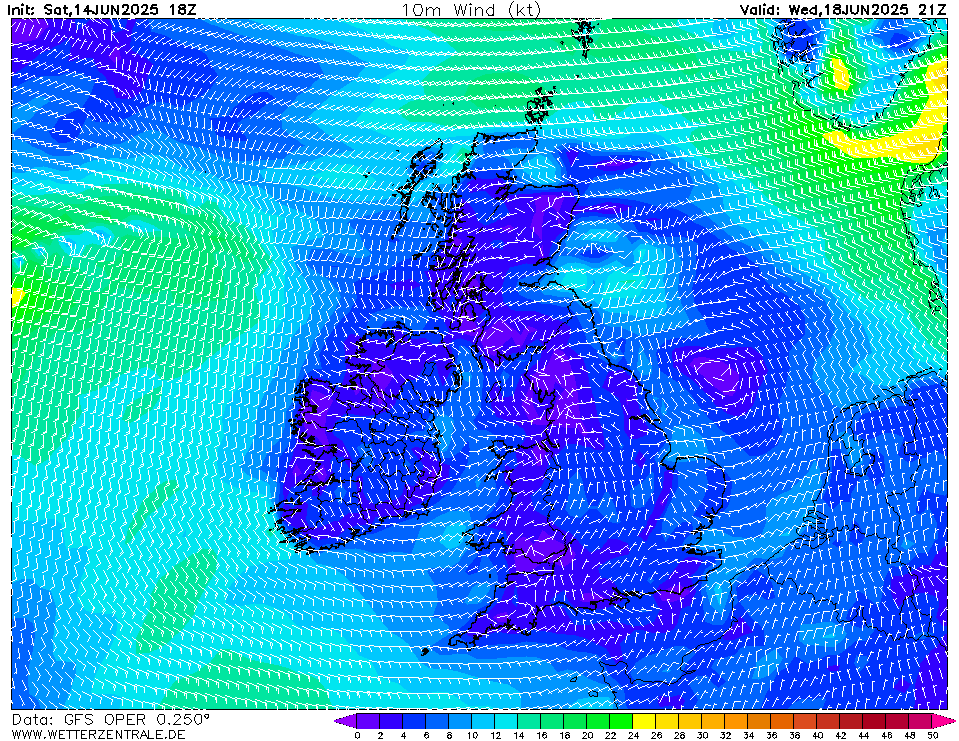Click the legend label '30'

click(x=703, y=735)
